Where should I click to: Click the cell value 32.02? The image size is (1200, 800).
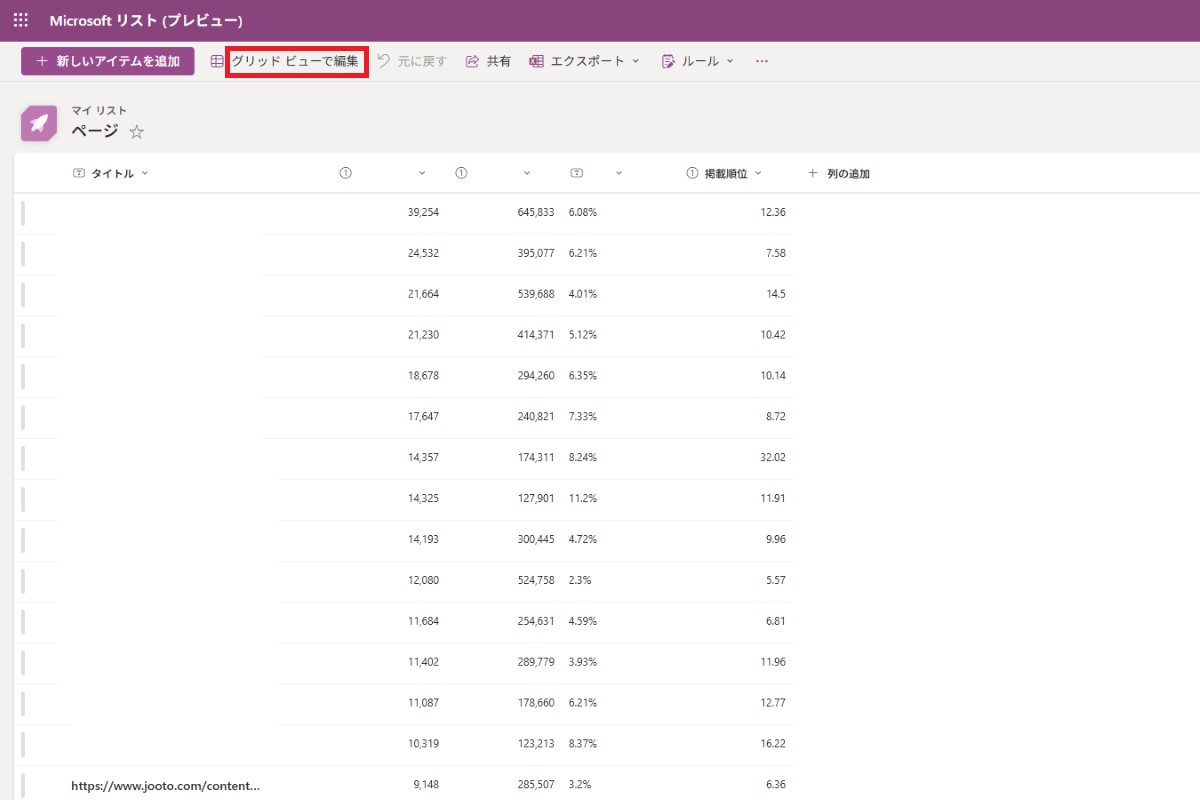773,457
